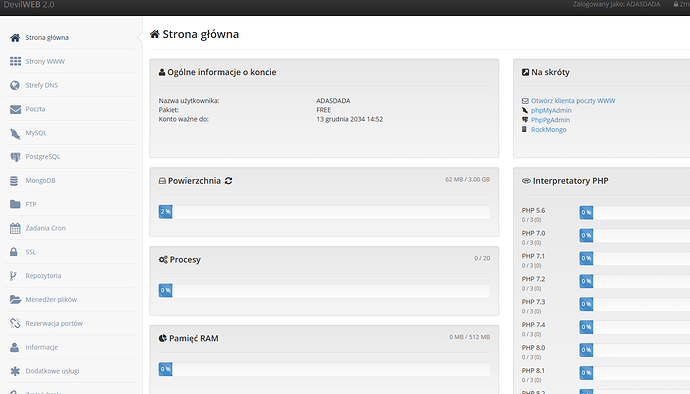This screenshot has width=690, height=394.
Task: Click the MongoDB database icon
Action: tap(14, 181)
